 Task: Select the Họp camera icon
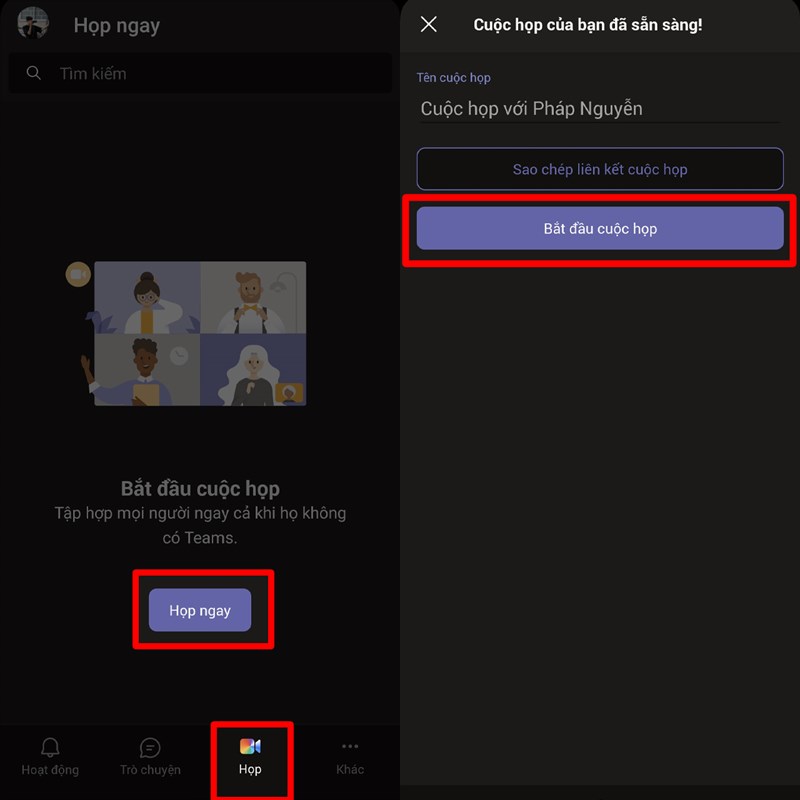click(250, 746)
